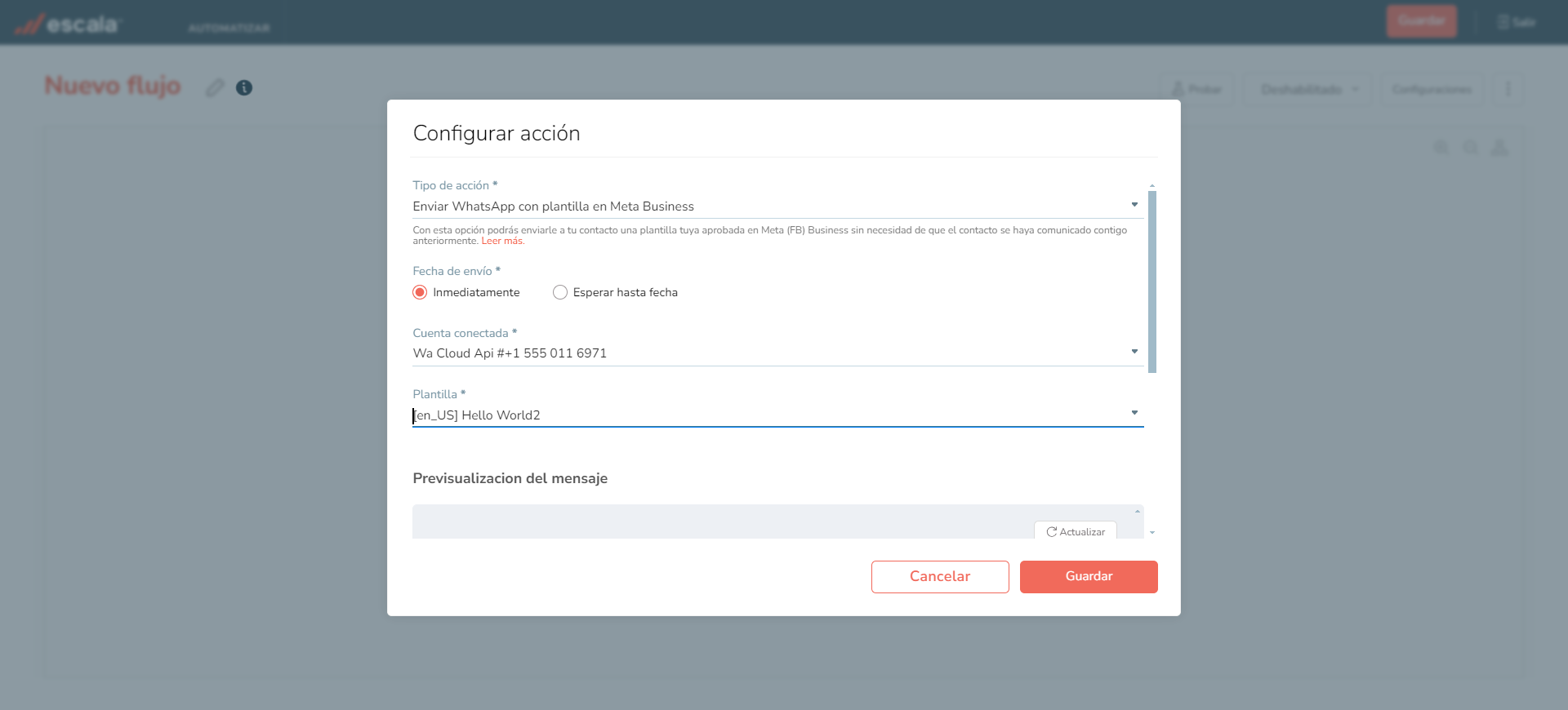Click the Guardar button in the top header
Viewport: 1568px width, 710px height.
click(x=1421, y=21)
